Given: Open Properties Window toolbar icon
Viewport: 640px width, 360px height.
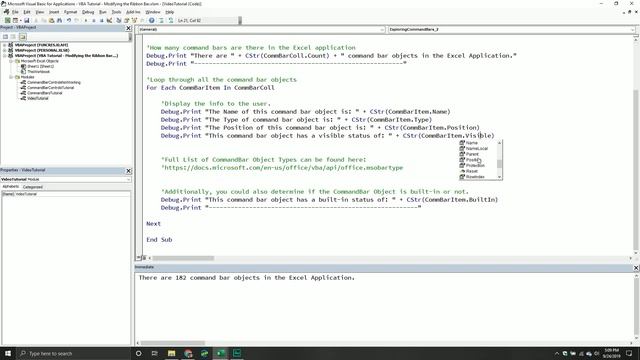Looking at the screenshot, I should click(127, 20).
